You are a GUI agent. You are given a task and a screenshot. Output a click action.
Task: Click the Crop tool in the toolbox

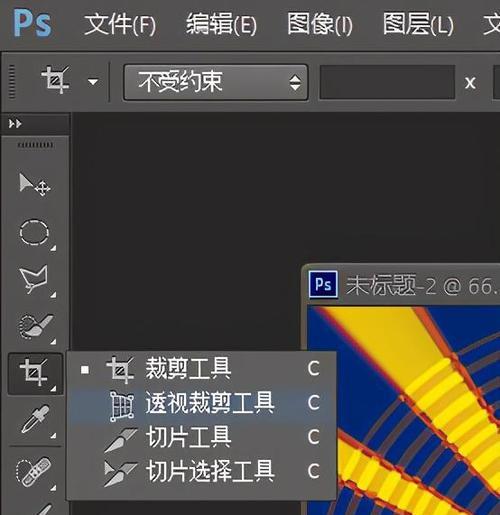pyautogui.click(x=35, y=373)
